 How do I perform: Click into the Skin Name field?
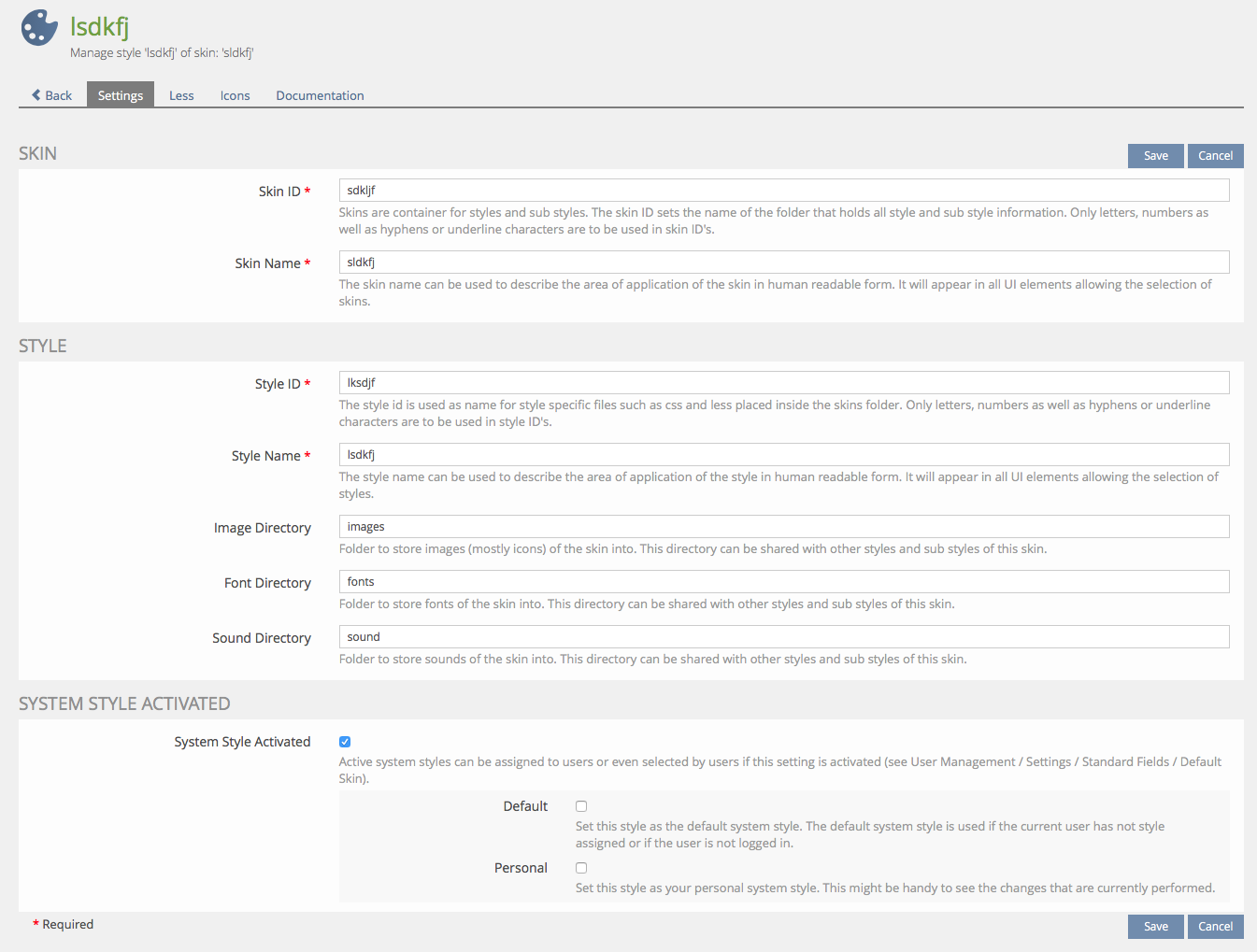[x=783, y=263]
